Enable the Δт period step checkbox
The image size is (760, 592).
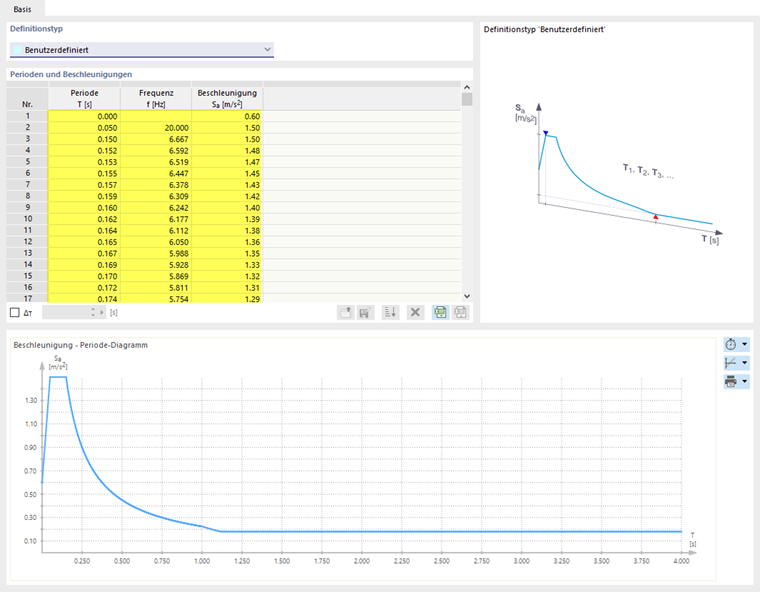15,313
